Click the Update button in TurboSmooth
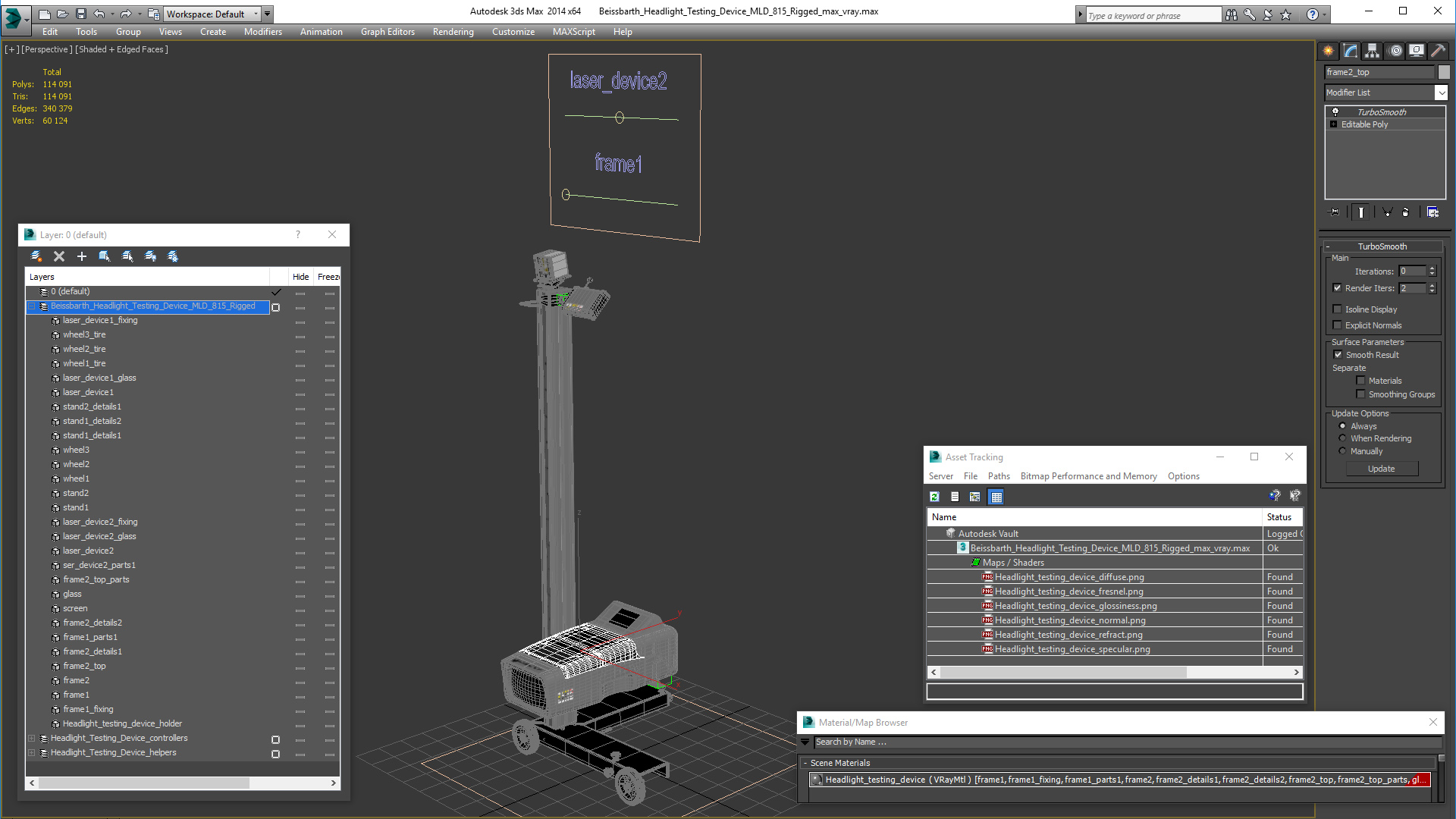Image resolution: width=1456 pixels, height=819 pixels. pos(1381,468)
